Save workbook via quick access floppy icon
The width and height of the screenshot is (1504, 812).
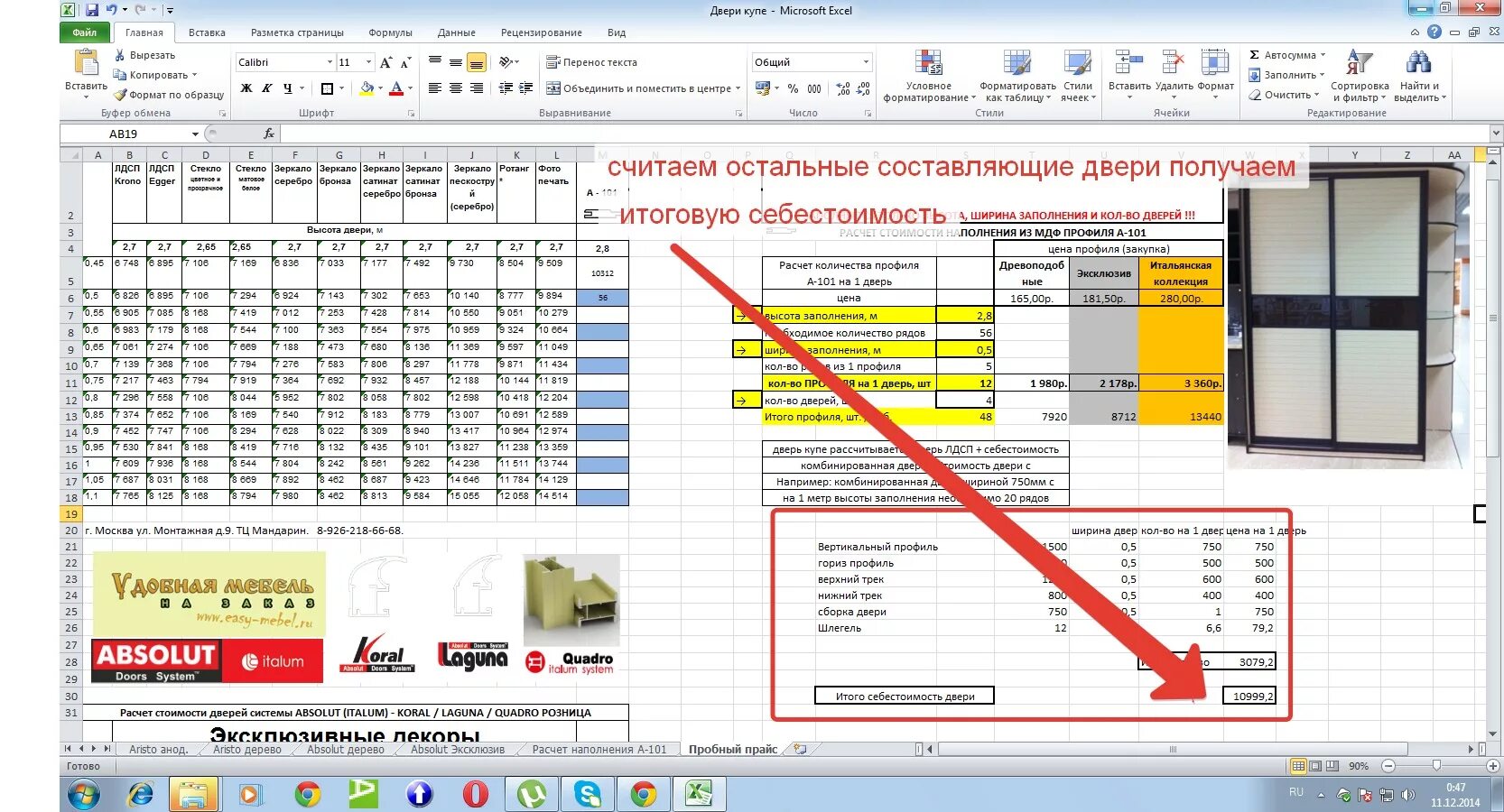pyautogui.click(x=92, y=10)
